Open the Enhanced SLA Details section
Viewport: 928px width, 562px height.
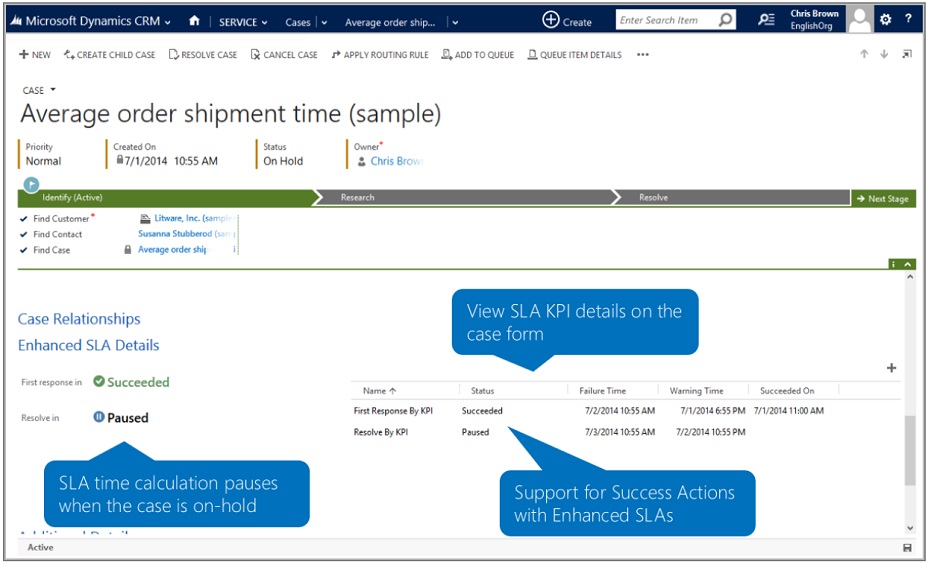(x=89, y=345)
